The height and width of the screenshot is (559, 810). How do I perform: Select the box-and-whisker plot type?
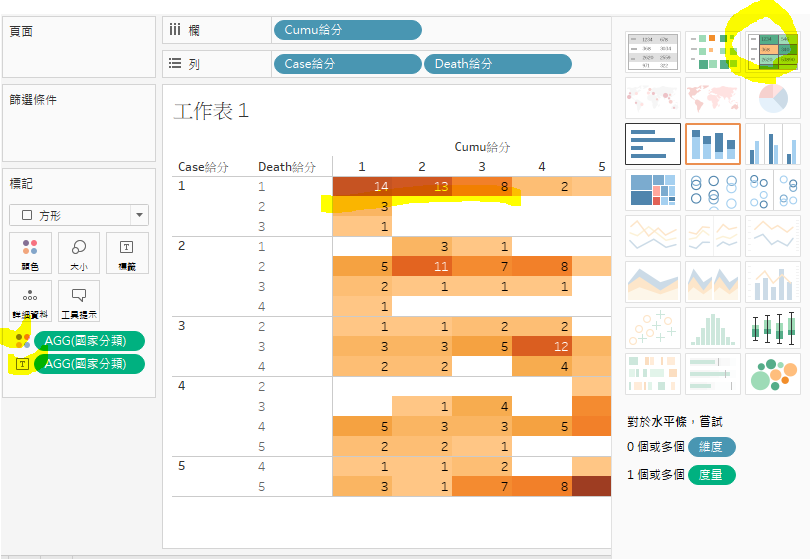tap(773, 328)
